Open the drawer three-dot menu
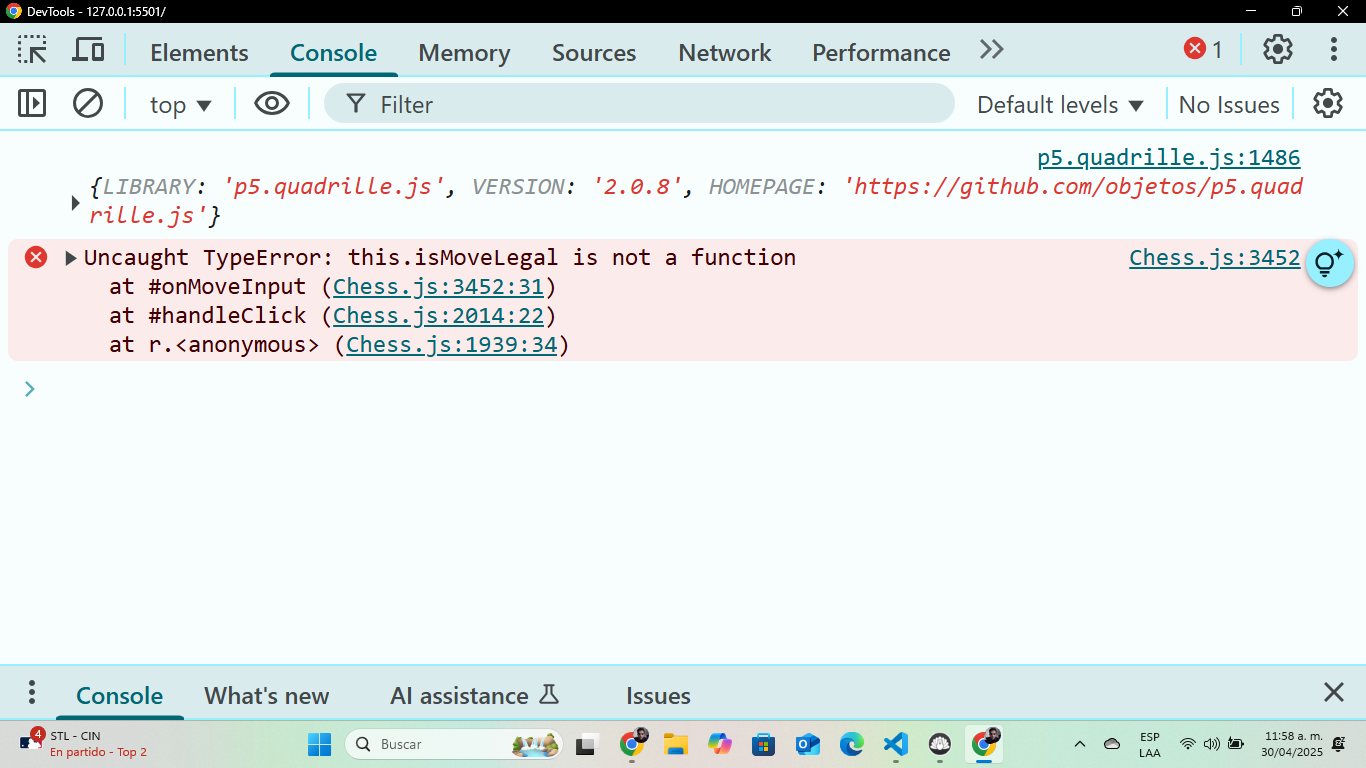This screenshot has width=1366, height=768. pos(32,693)
